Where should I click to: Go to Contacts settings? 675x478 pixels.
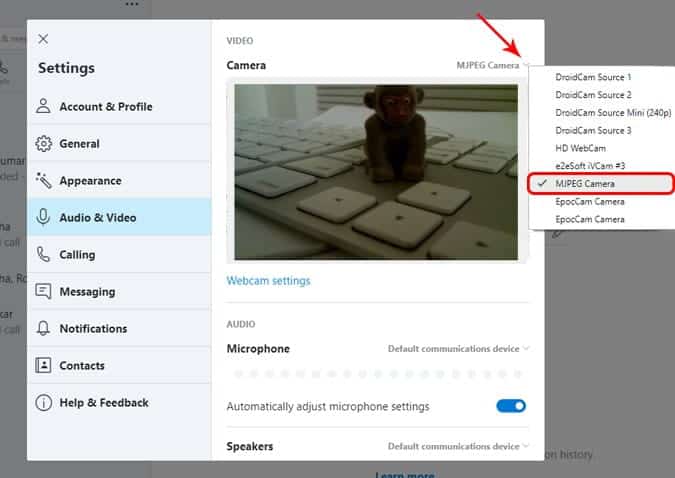[x=119, y=366]
